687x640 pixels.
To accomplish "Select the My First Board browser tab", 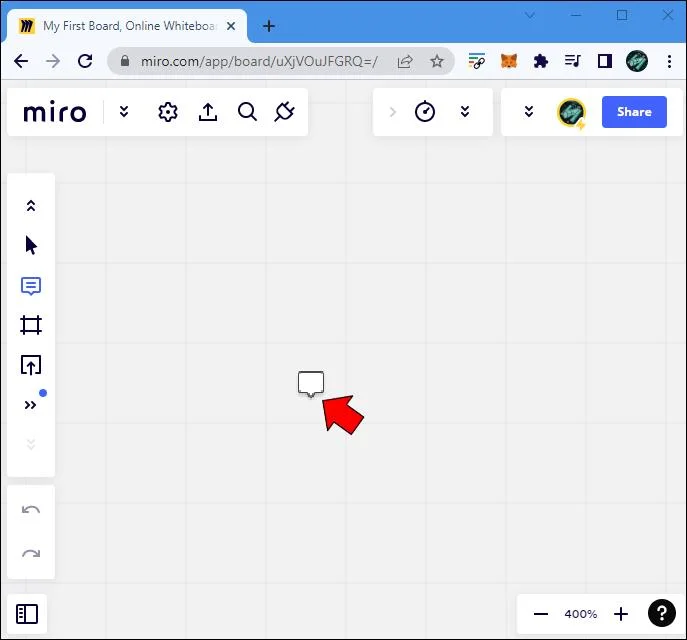I will (x=127, y=26).
